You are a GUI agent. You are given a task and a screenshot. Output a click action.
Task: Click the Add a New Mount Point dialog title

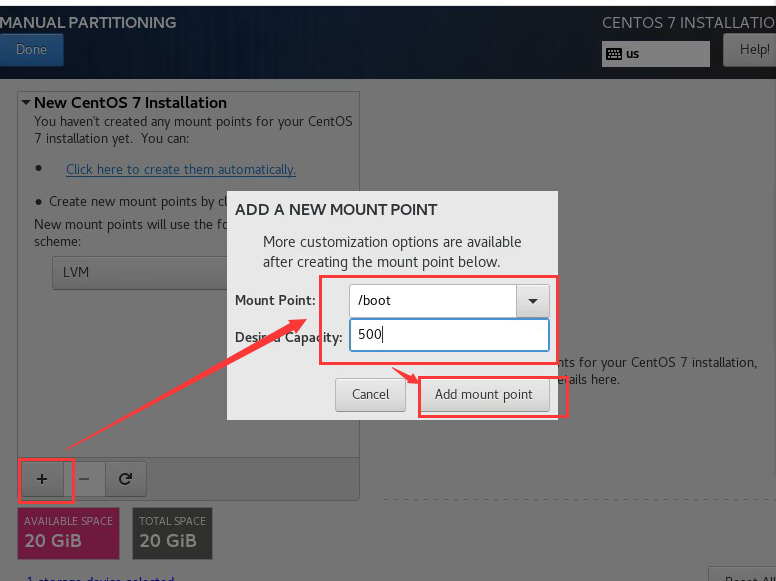point(336,210)
